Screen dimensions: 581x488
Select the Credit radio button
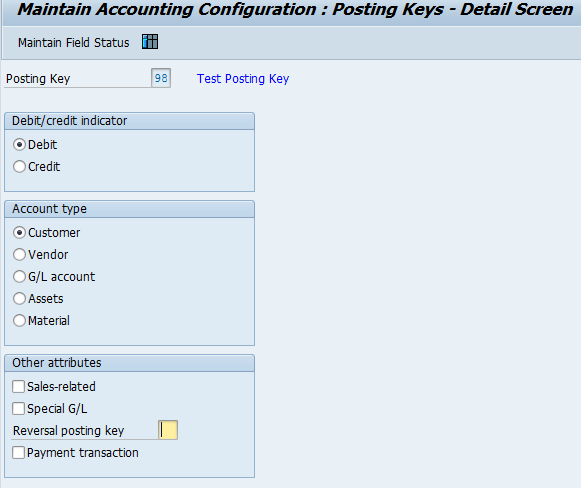pyautogui.click(x=19, y=166)
